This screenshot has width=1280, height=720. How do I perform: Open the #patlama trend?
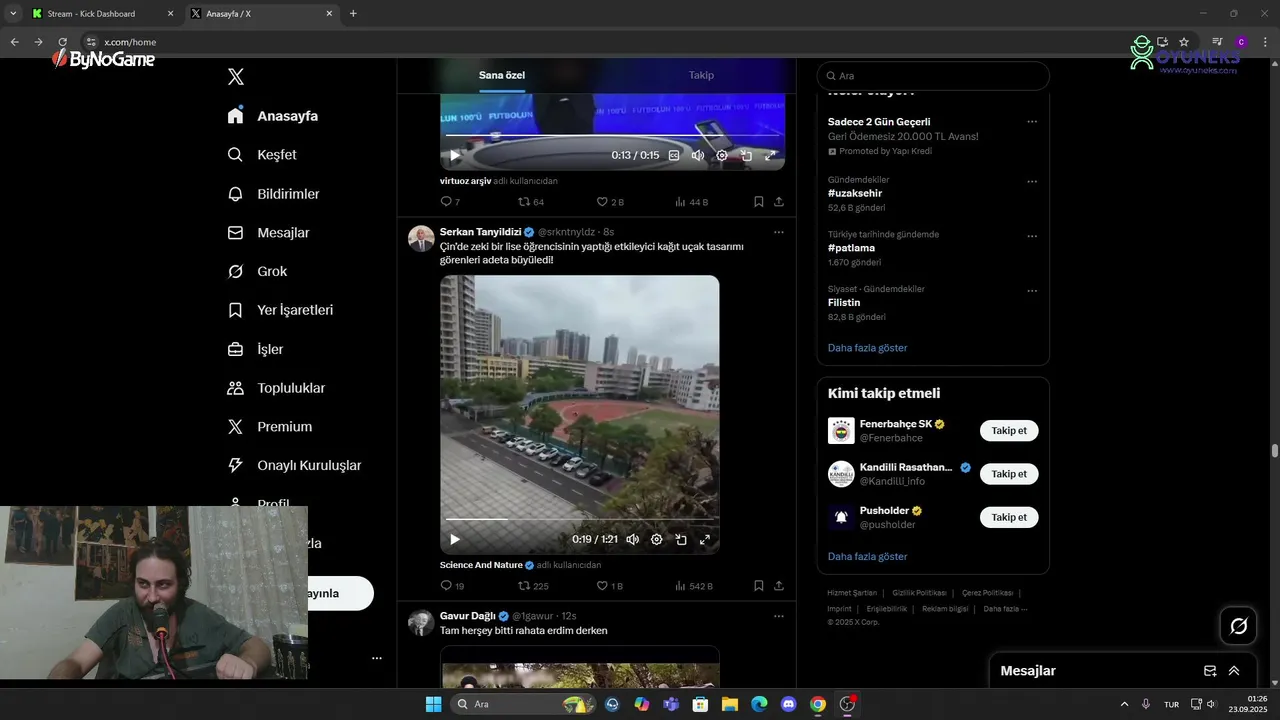pos(852,248)
